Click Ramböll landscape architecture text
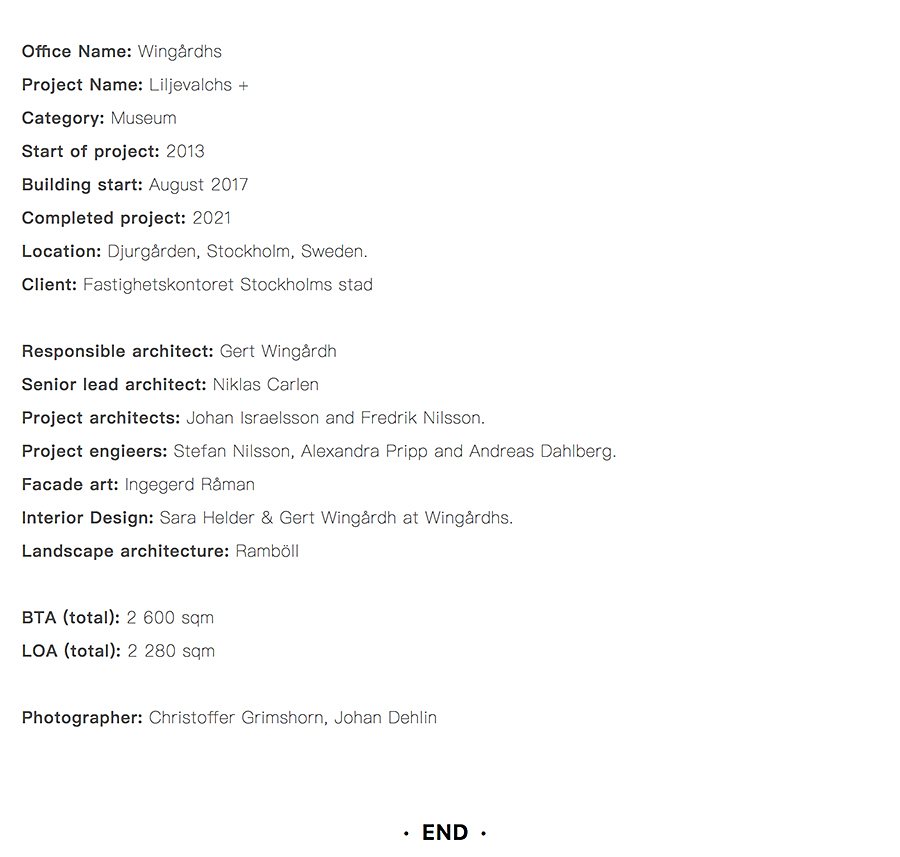Viewport: 900px width, 857px height. [267, 551]
